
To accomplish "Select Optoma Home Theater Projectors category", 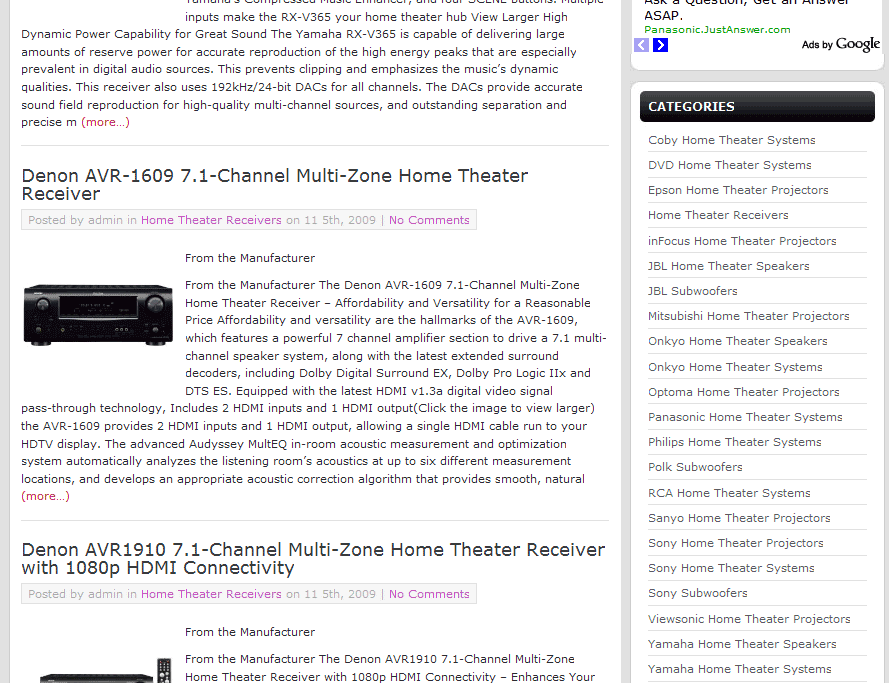I will 743,392.
